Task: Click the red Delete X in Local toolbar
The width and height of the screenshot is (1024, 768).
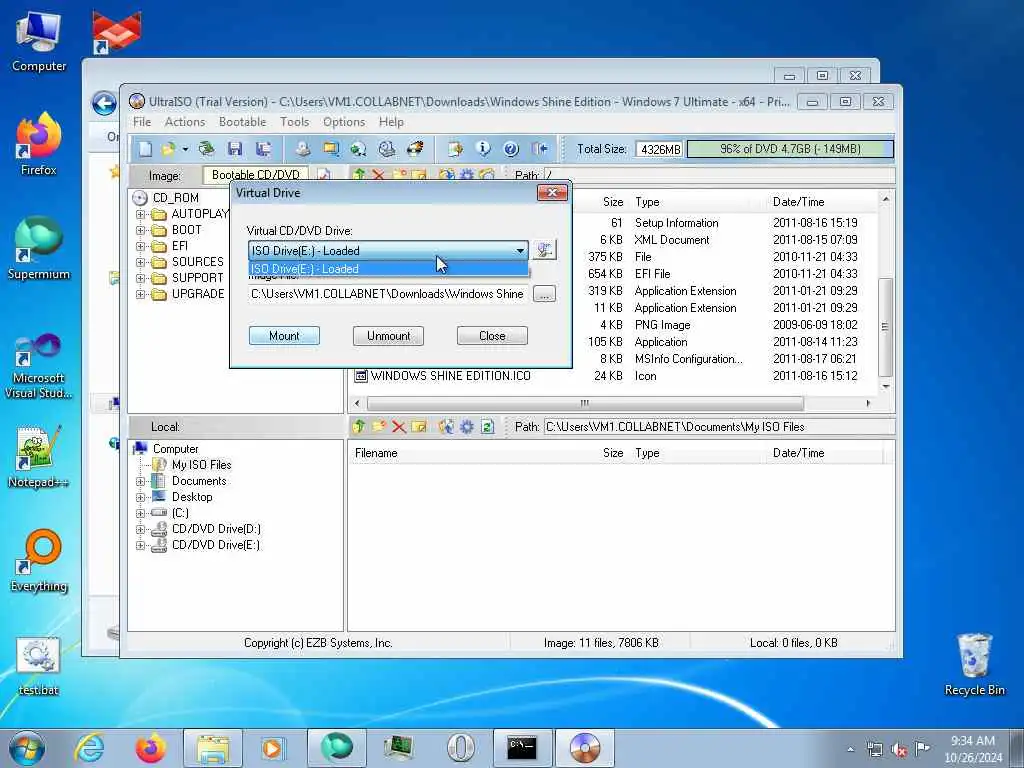Action: tap(398, 427)
